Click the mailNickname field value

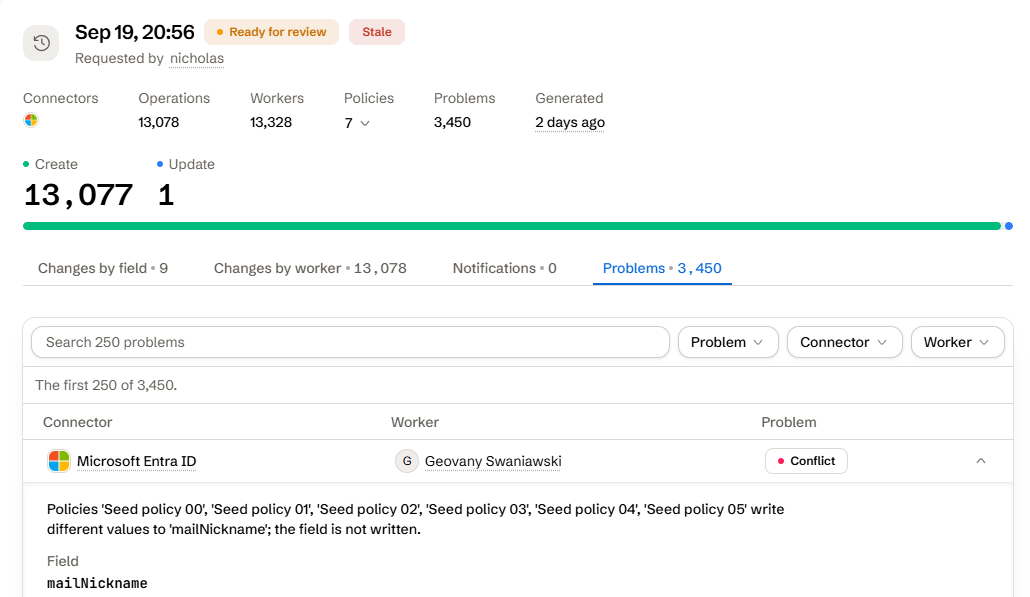coord(97,583)
